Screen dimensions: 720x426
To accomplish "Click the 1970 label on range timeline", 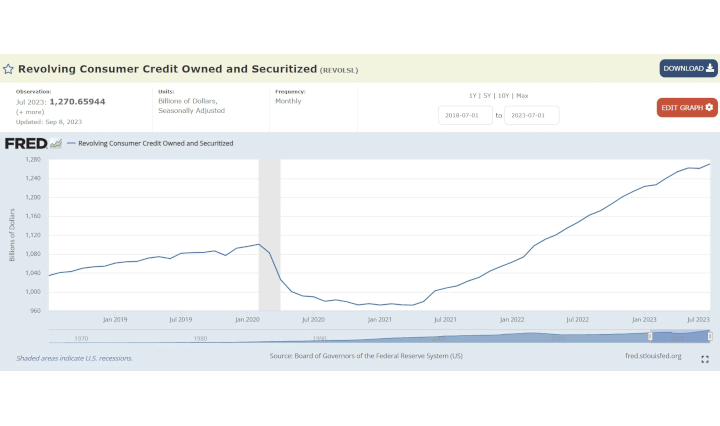I will coord(81,338).
